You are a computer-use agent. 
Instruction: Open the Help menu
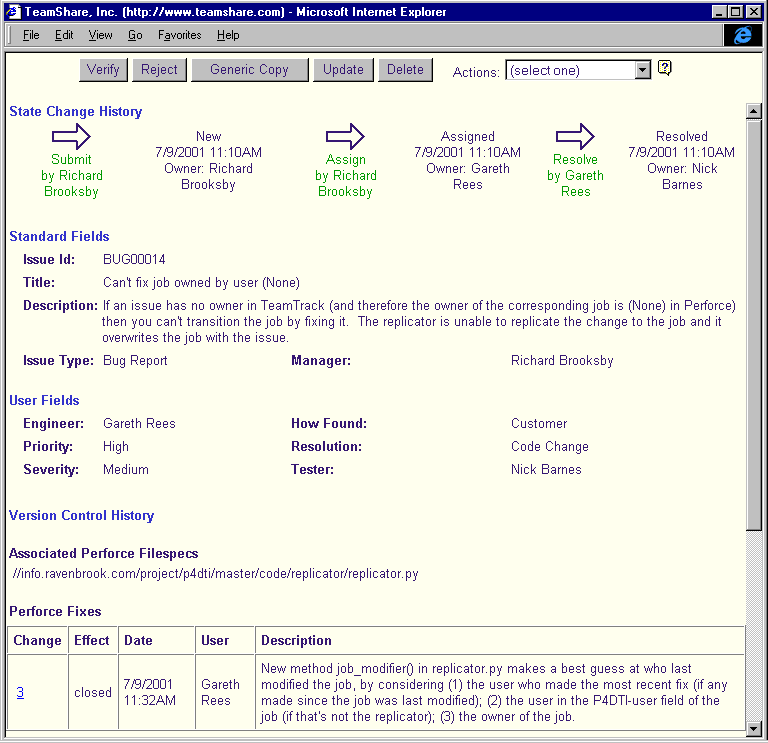pos(228,35)
